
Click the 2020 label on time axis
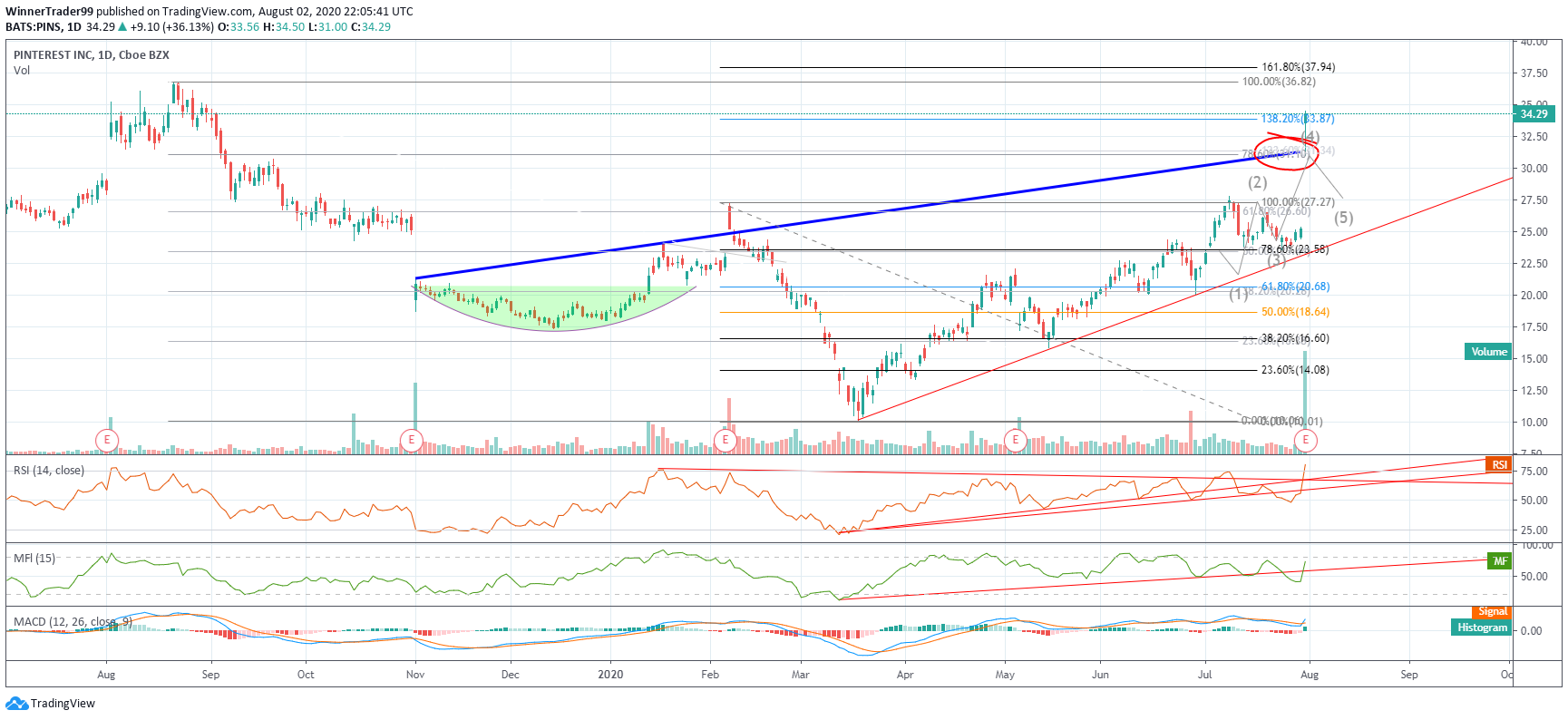tap(610, 675)
